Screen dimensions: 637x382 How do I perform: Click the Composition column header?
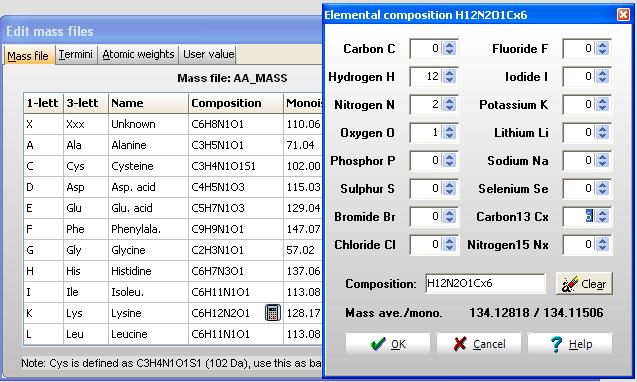(236, 103)
